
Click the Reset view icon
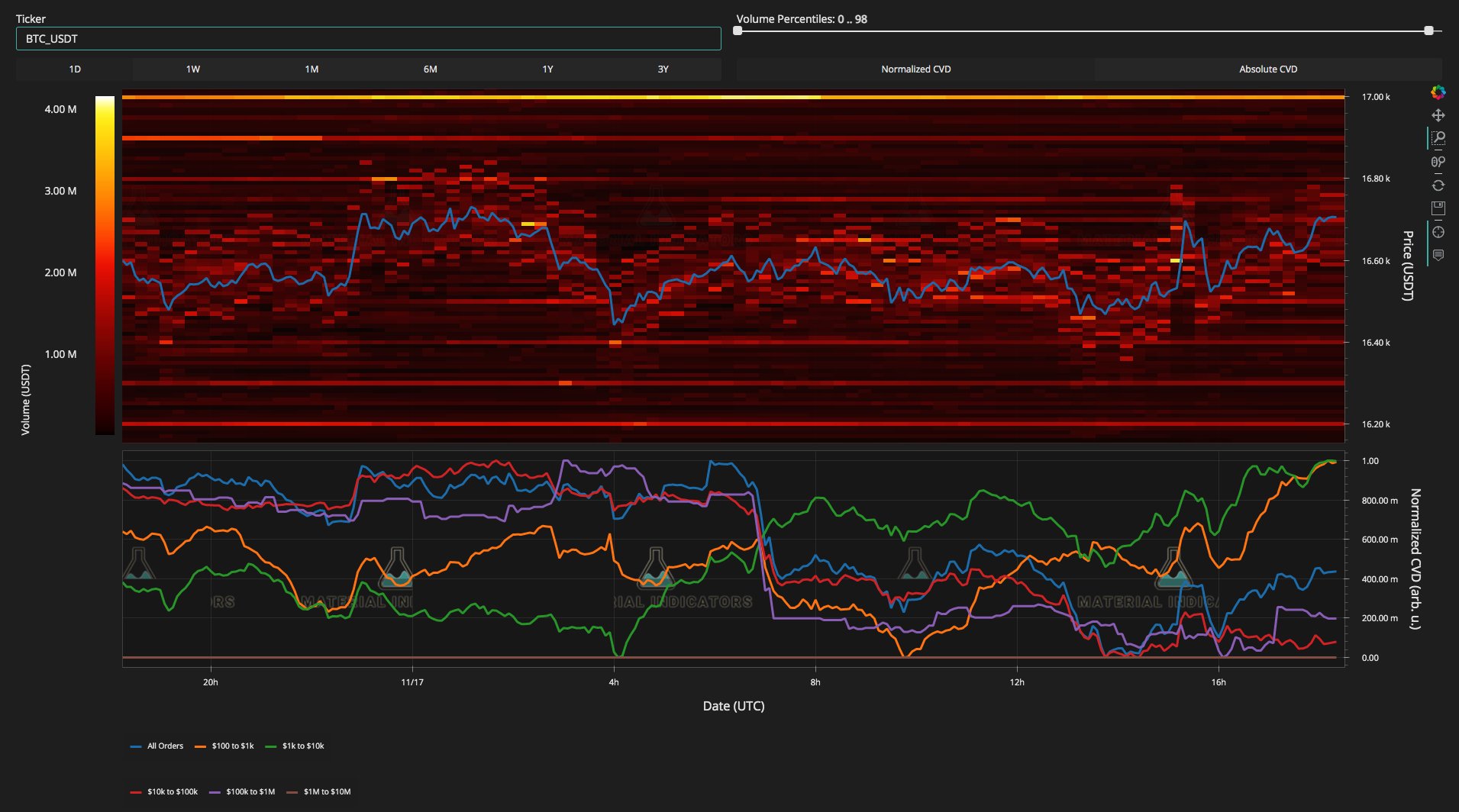(x=1438, y=185)
